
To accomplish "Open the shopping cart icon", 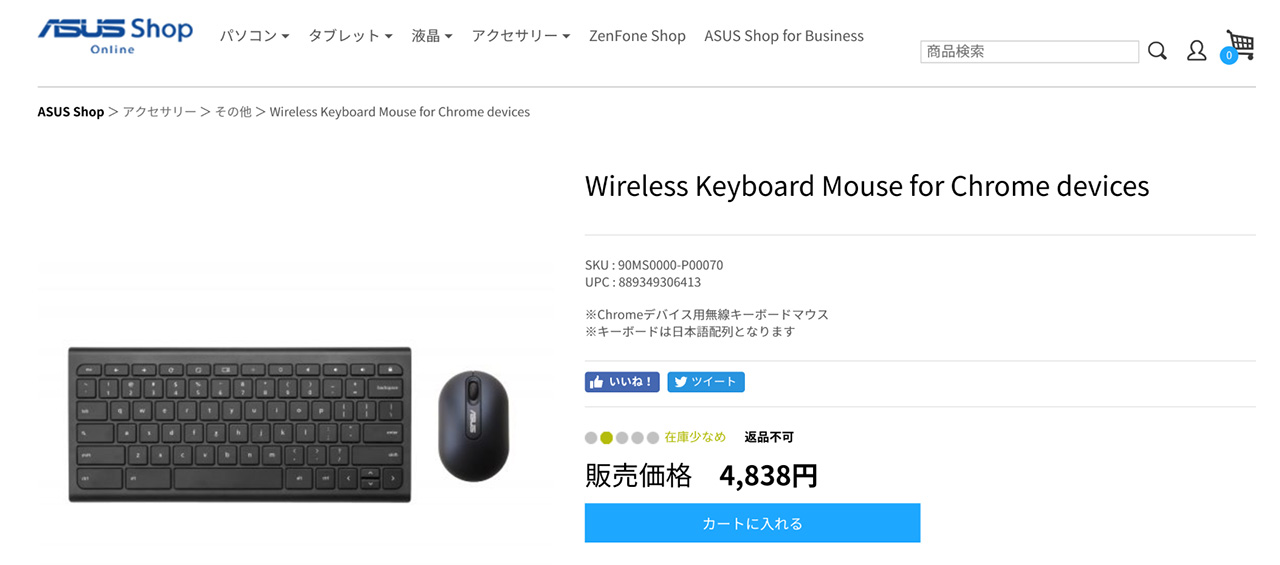I will pos(1241,43).
